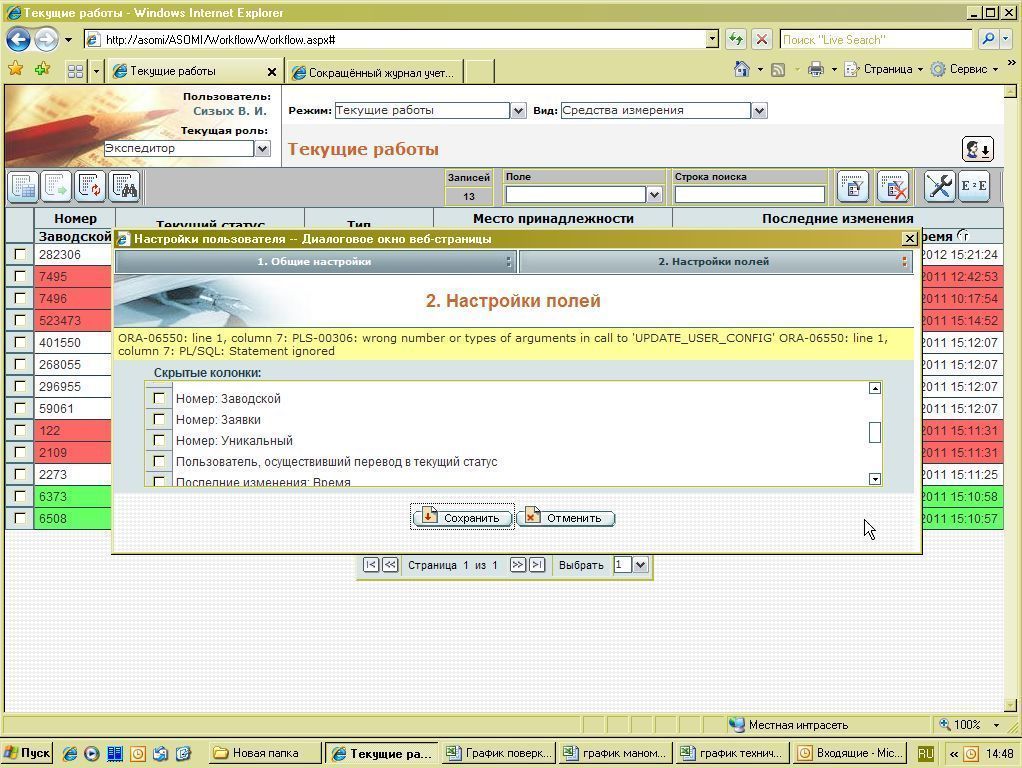This screenshot has height=768, width=1022.
Task: Click the browser print icon
Action: click(815, 70)
